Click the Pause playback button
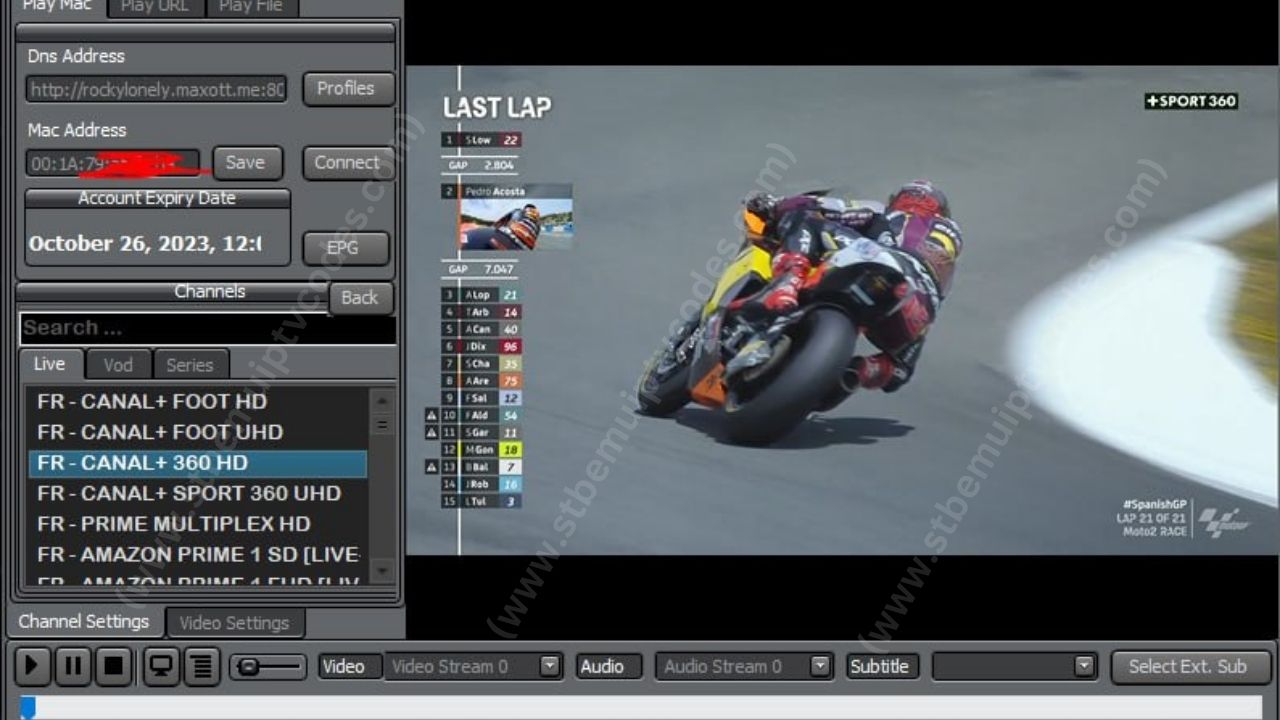 tap(73, 666)
